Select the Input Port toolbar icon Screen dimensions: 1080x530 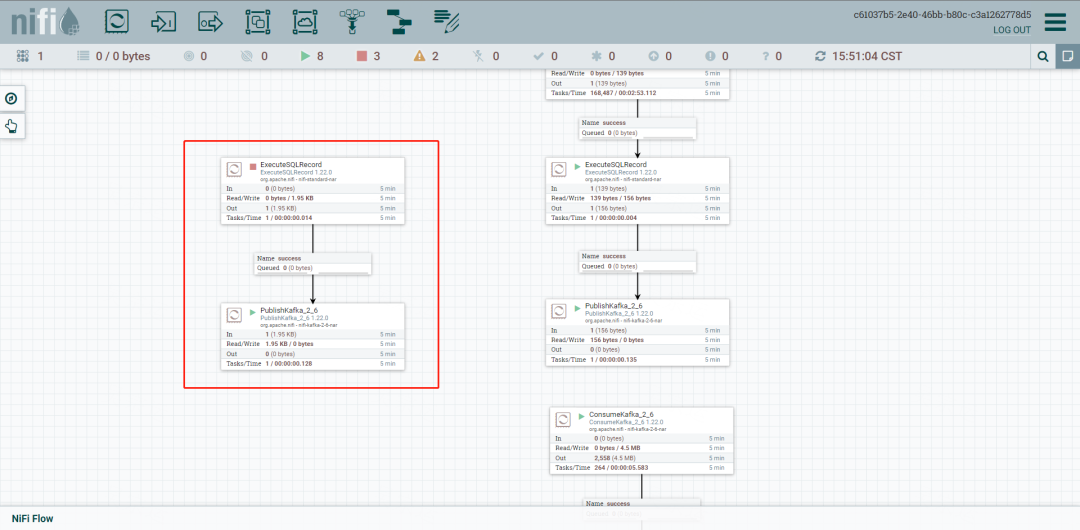(x=163, y=22)
